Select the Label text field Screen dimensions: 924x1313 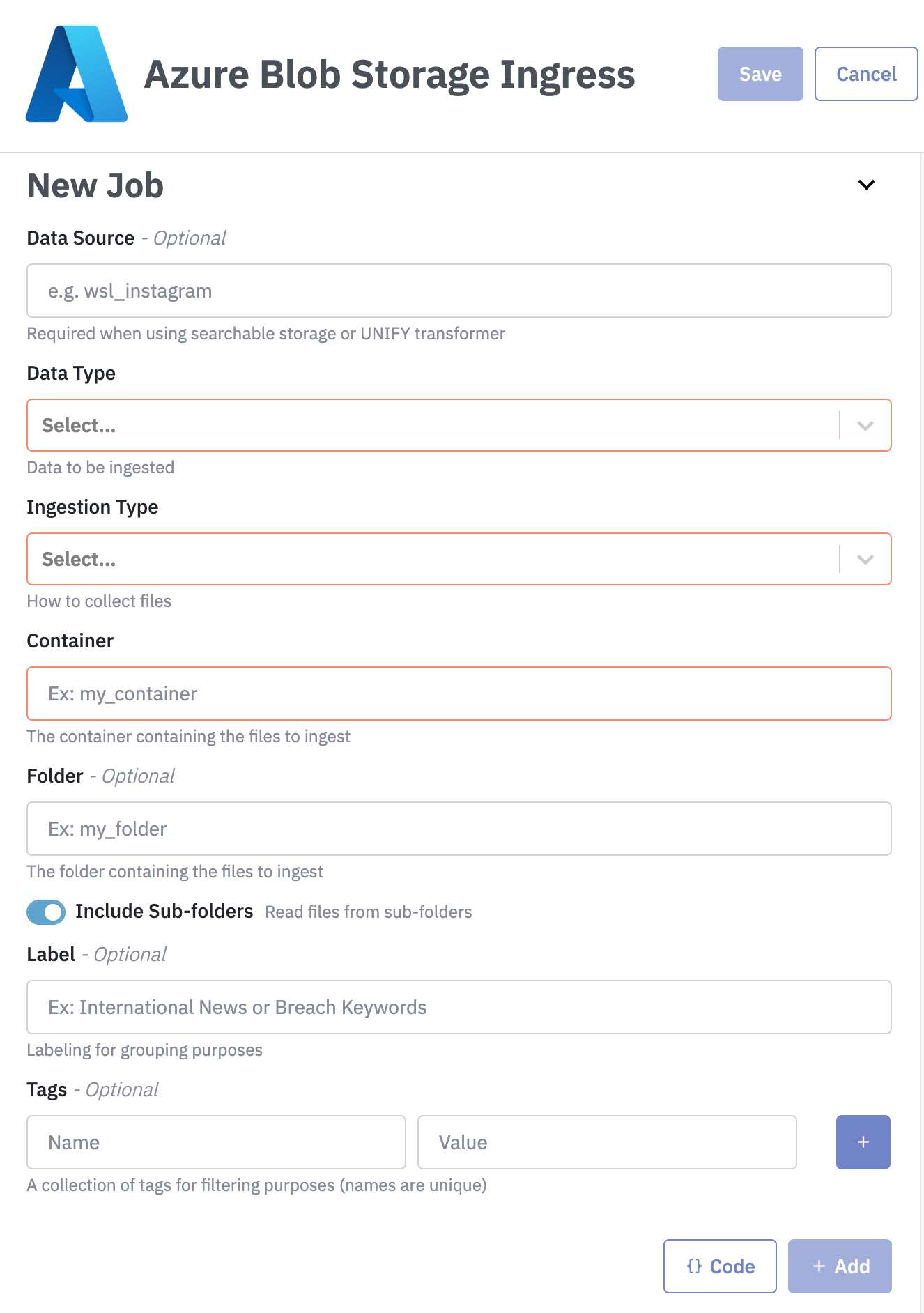[459, 1007]
